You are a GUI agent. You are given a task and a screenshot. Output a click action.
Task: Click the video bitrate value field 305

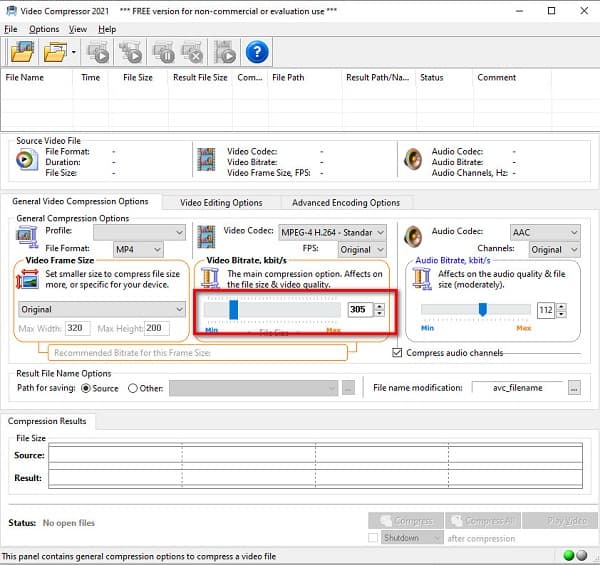[x=360, y=309]
